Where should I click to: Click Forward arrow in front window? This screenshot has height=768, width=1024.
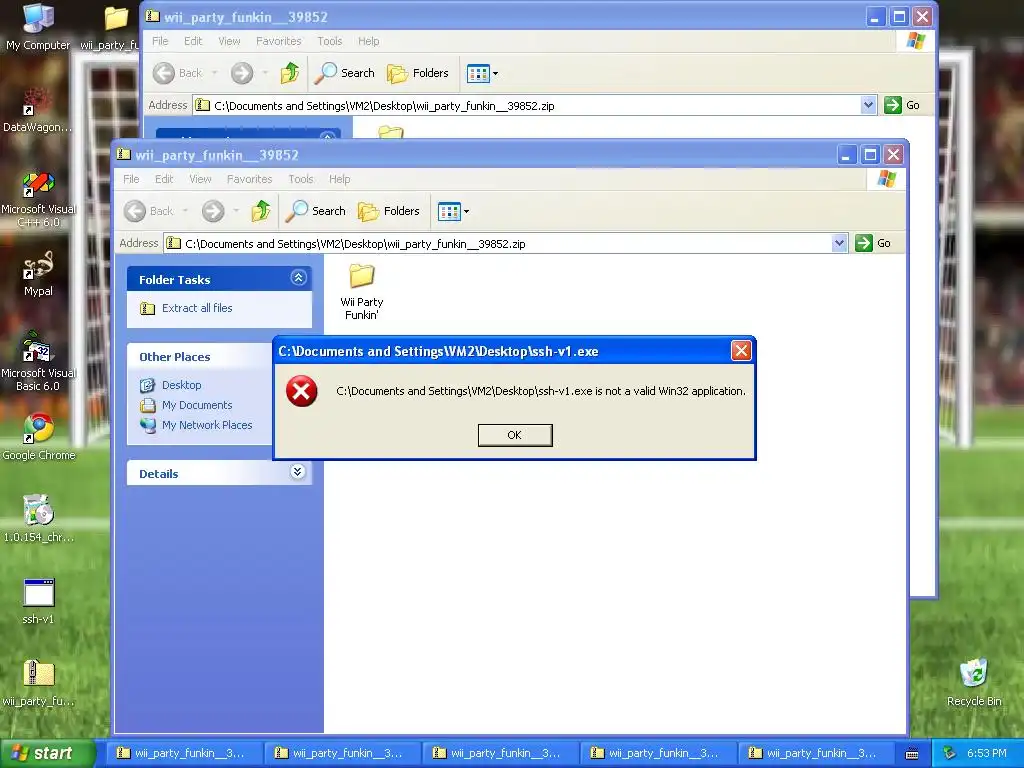213,211
